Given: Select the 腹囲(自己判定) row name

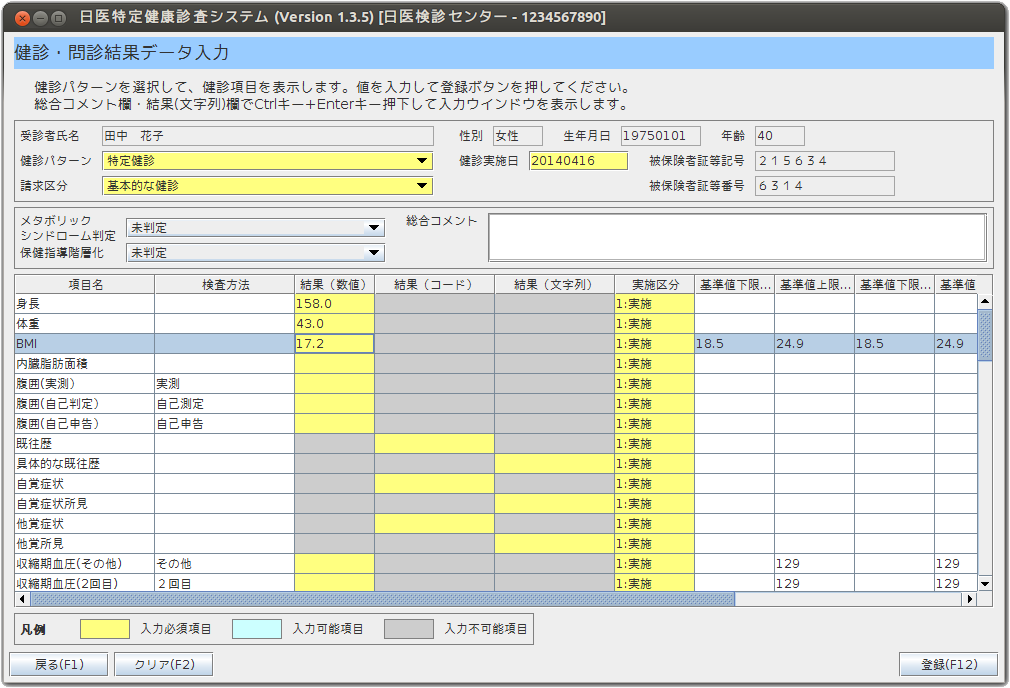Looking at the screenshot, I should click(x=85, y=403).
